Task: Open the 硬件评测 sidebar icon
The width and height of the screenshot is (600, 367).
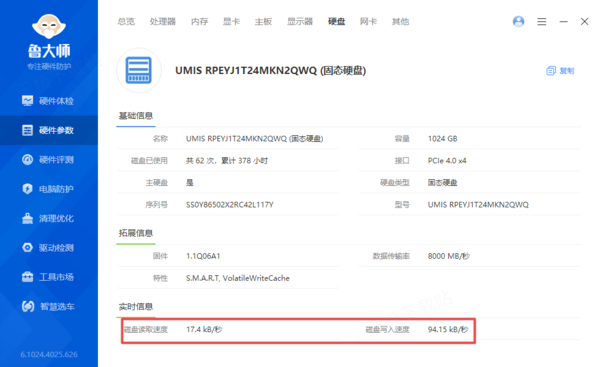Action: 27,160
